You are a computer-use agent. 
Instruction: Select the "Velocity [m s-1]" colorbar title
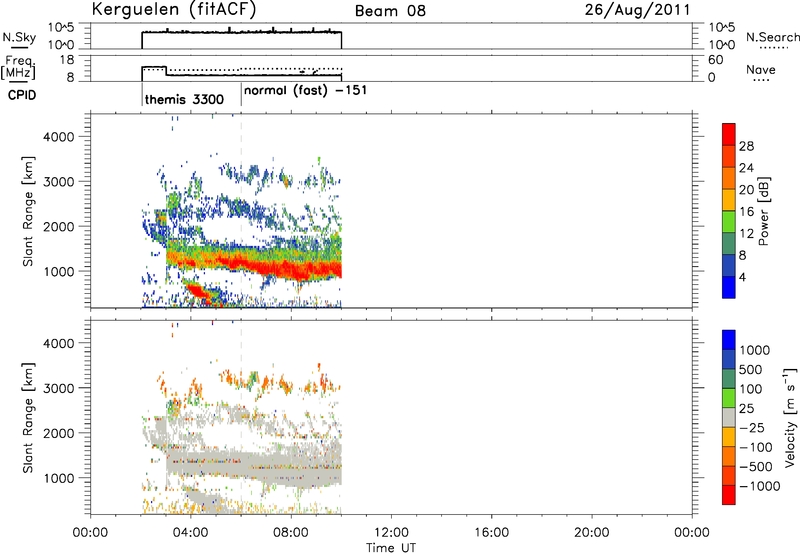point(790,417)
